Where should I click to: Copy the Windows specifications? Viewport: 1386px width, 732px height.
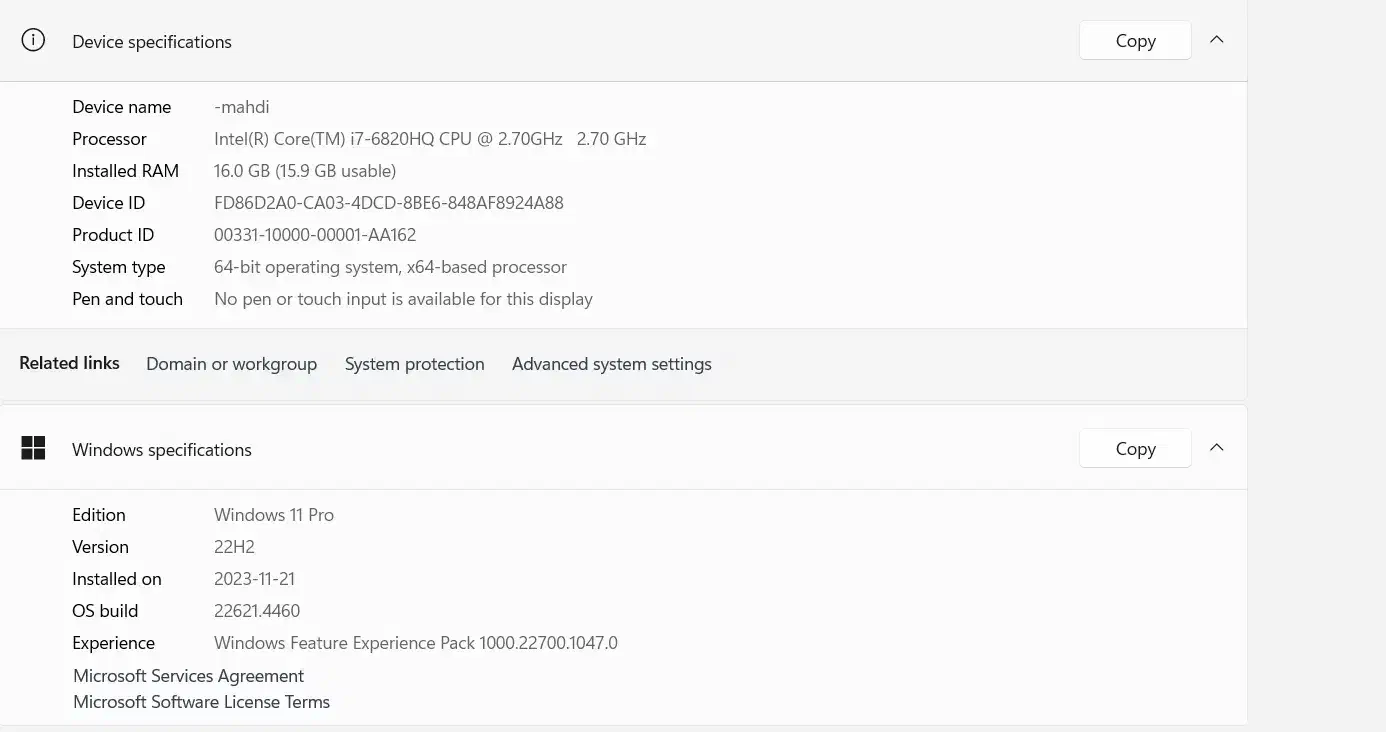tap(1135, 449)
